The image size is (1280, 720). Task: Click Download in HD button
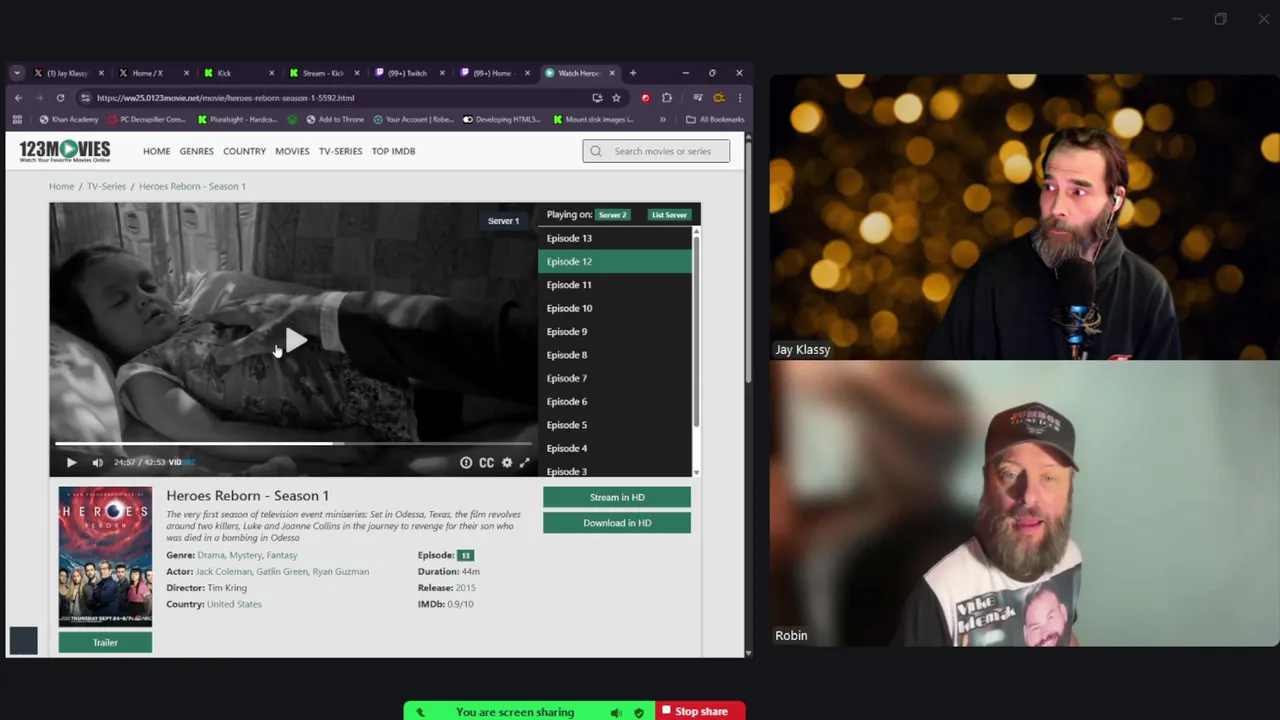click(x=617, y=523)
